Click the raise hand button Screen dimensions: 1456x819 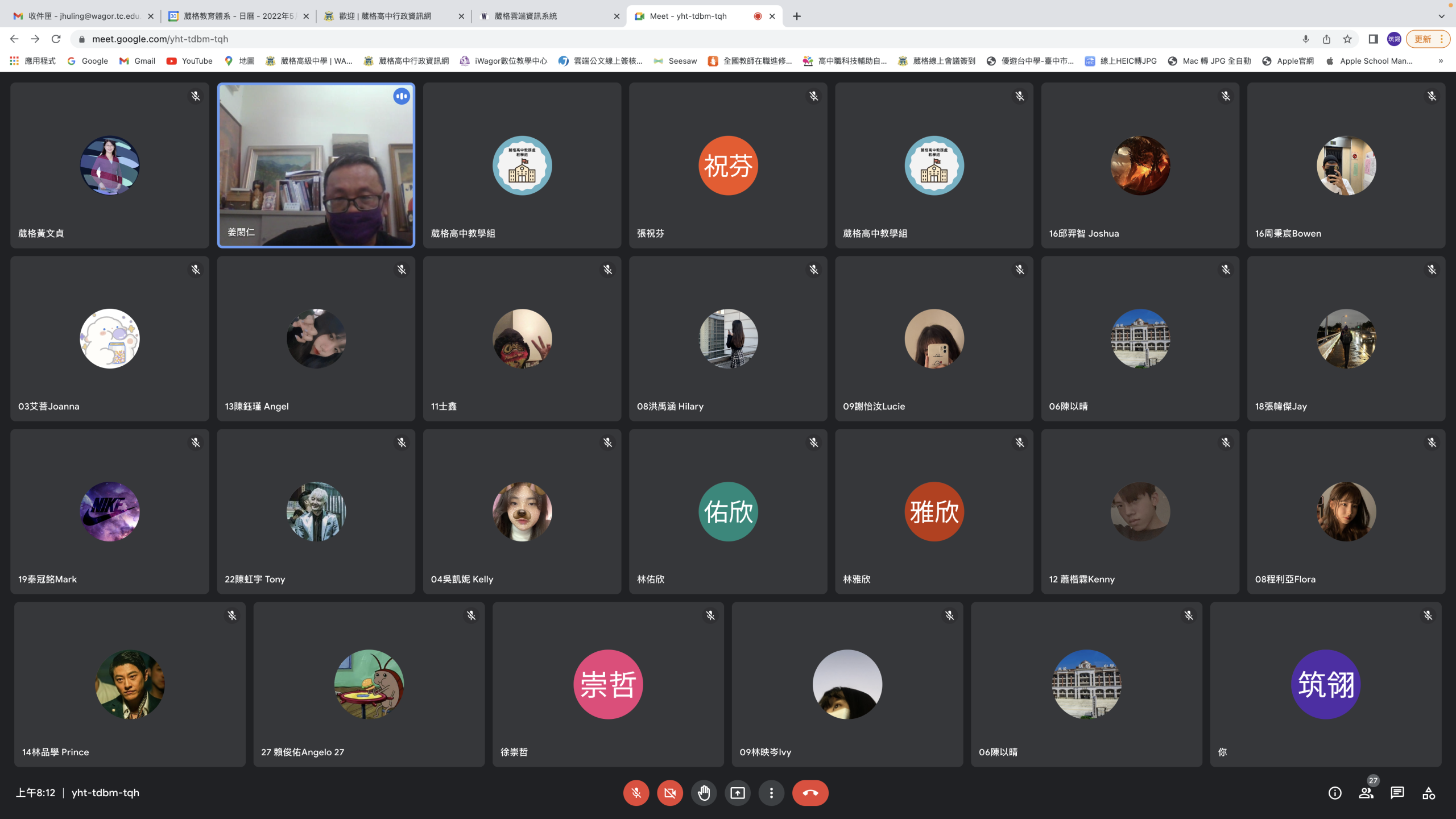[x=704, y=793]
